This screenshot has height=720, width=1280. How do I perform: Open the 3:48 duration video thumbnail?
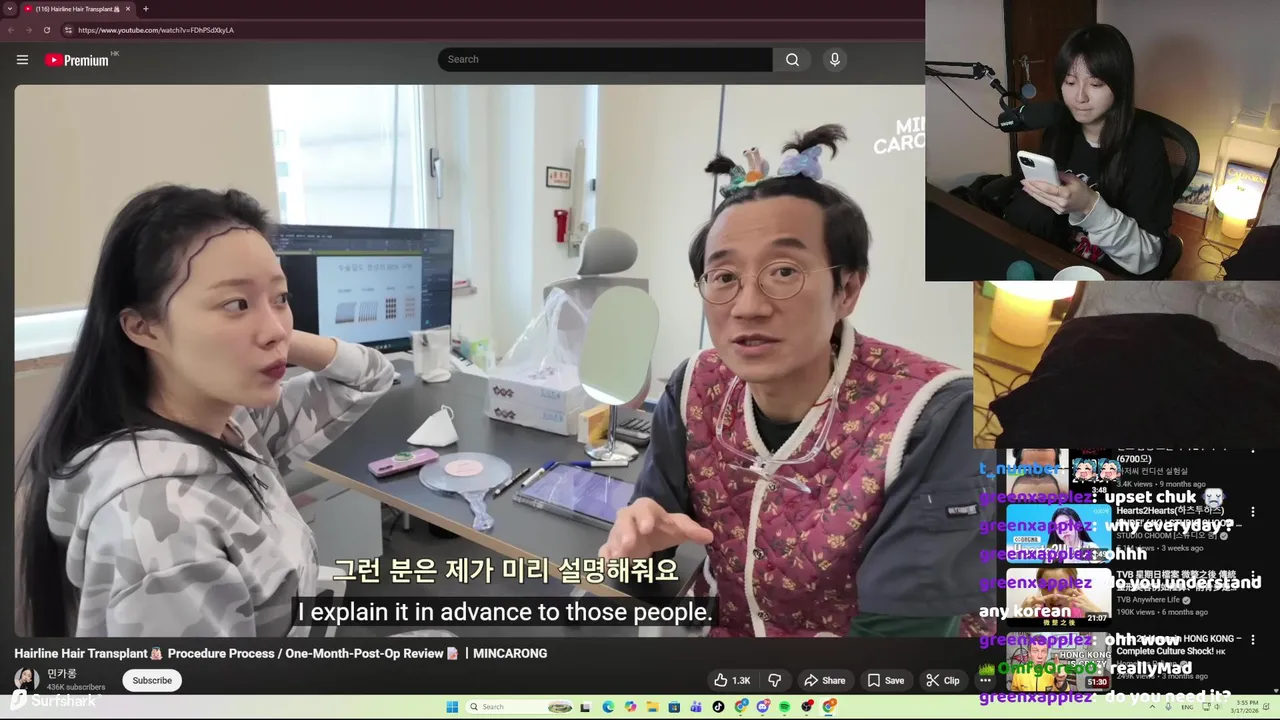pos(1058,472)
